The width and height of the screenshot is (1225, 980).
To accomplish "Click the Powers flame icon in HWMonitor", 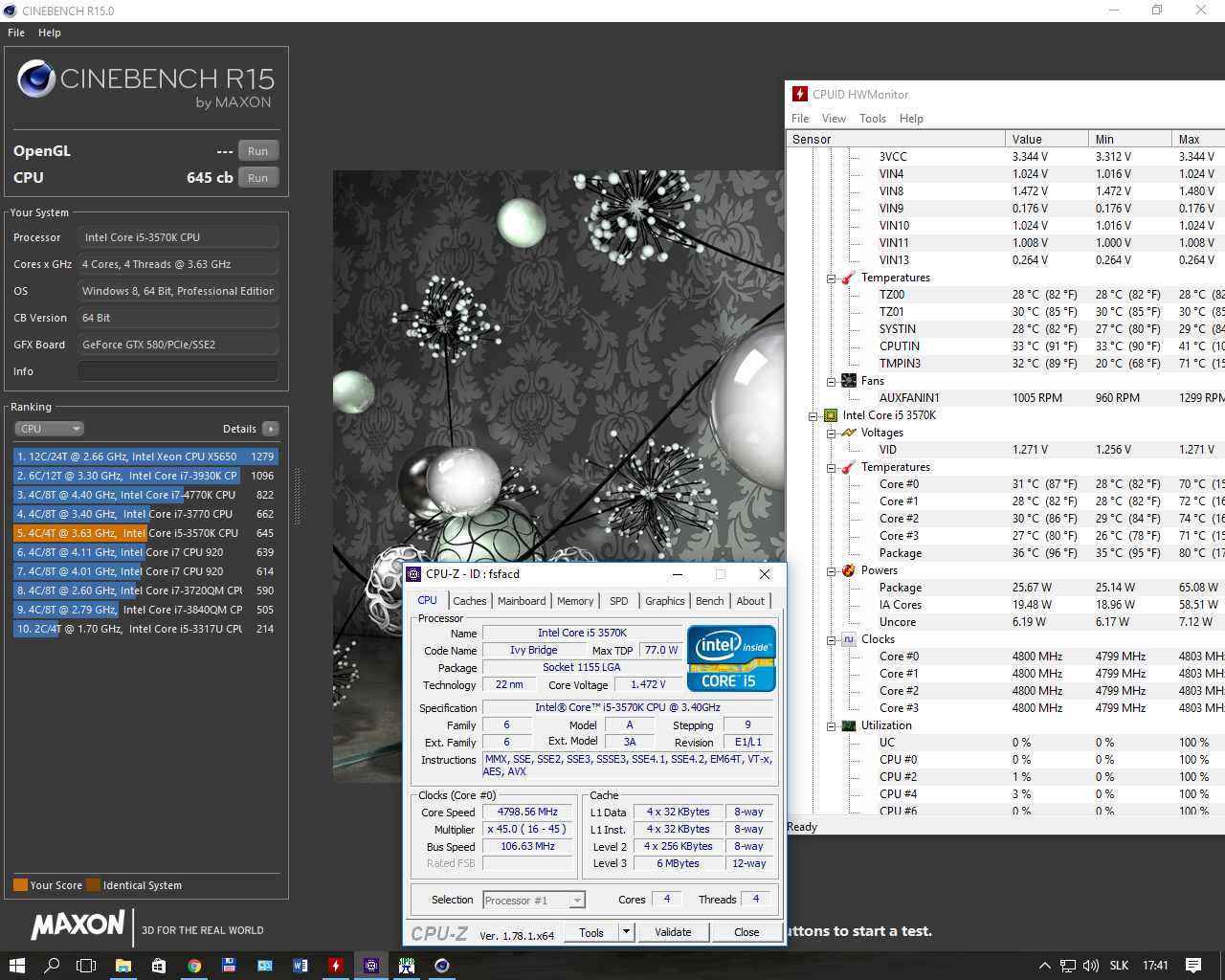I will 849,570.
